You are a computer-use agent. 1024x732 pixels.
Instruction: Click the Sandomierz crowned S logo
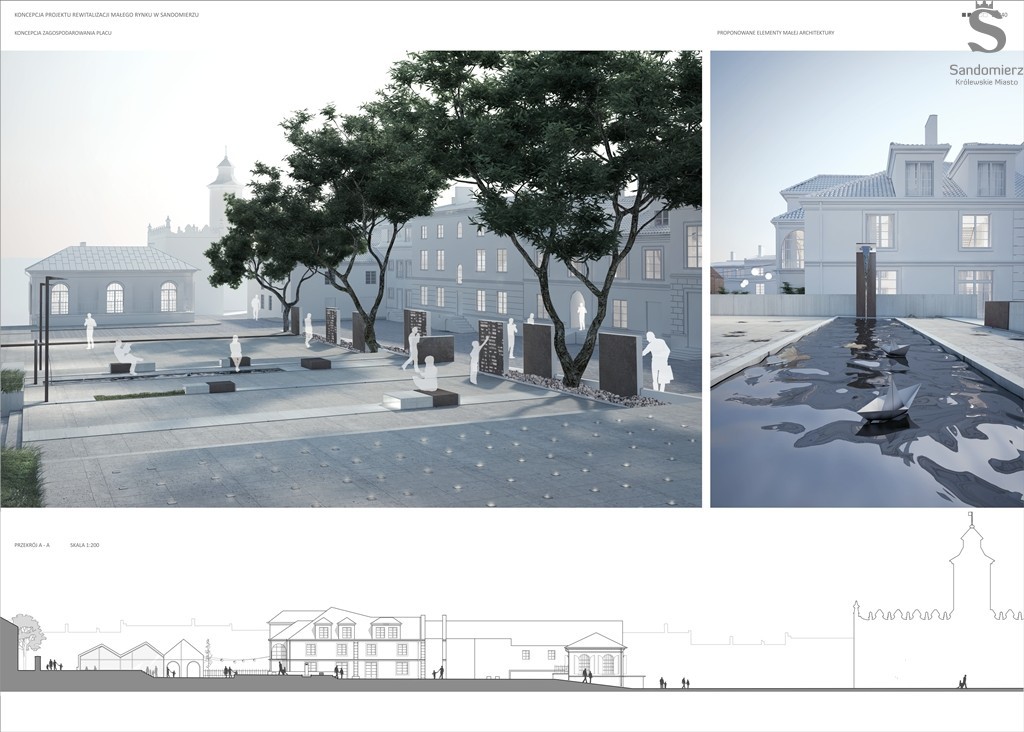pyautogui.click(x=985, y=29)
